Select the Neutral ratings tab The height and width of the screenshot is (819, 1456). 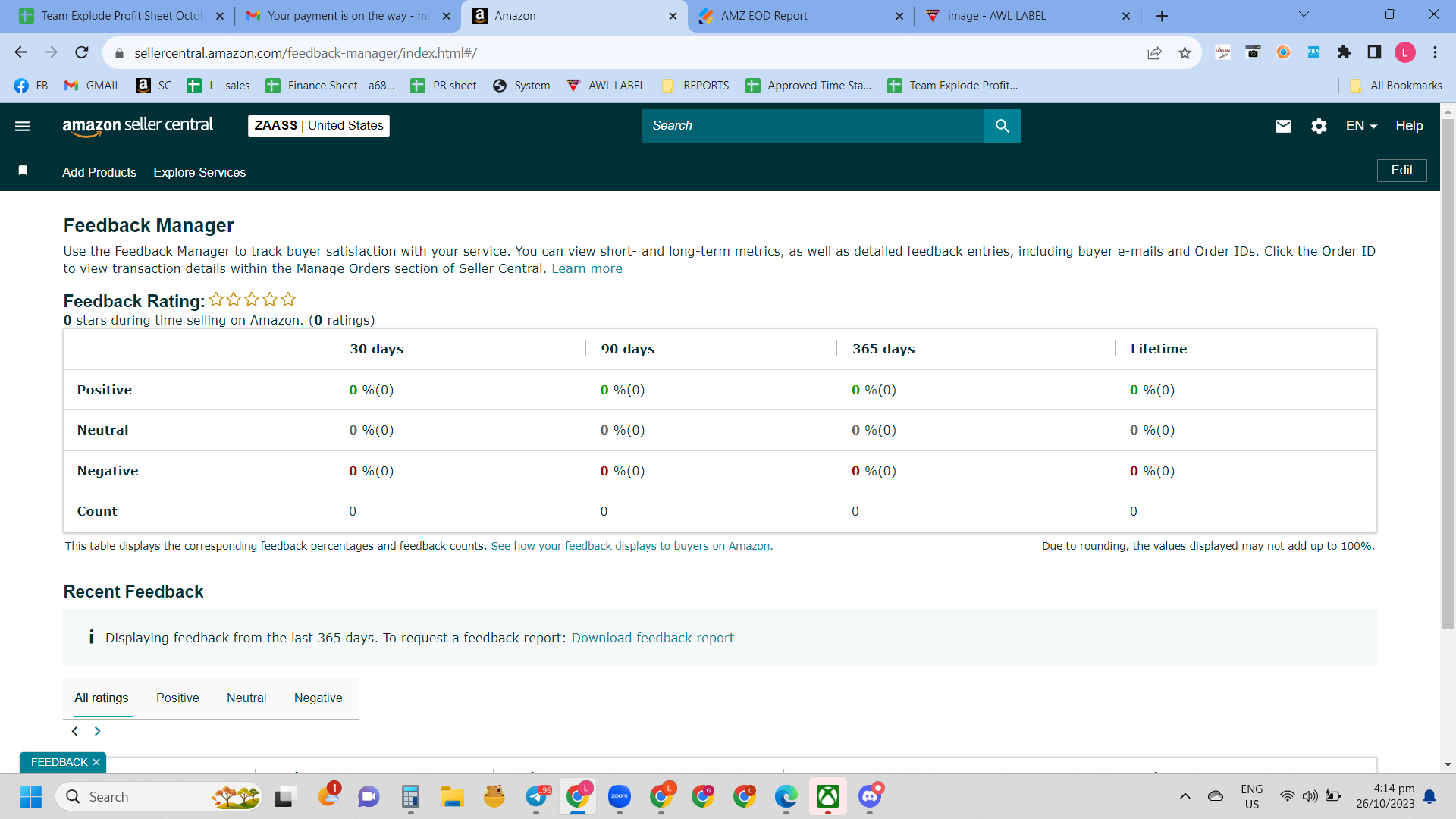[246, 698]
